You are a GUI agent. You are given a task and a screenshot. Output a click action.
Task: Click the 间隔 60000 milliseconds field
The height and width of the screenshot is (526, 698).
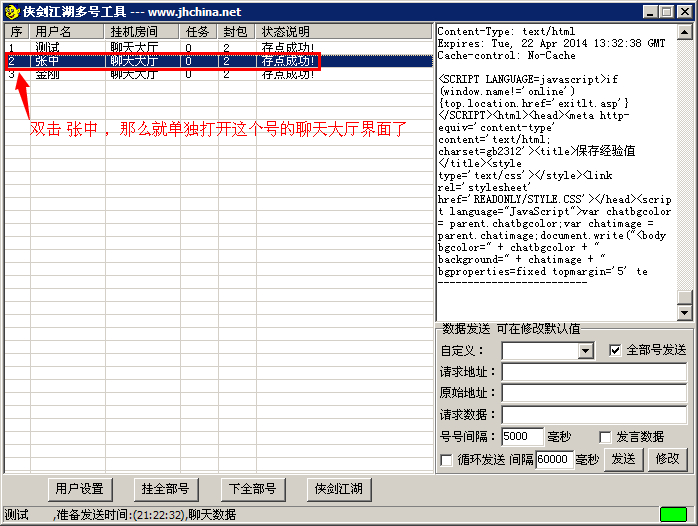[554, 459]
